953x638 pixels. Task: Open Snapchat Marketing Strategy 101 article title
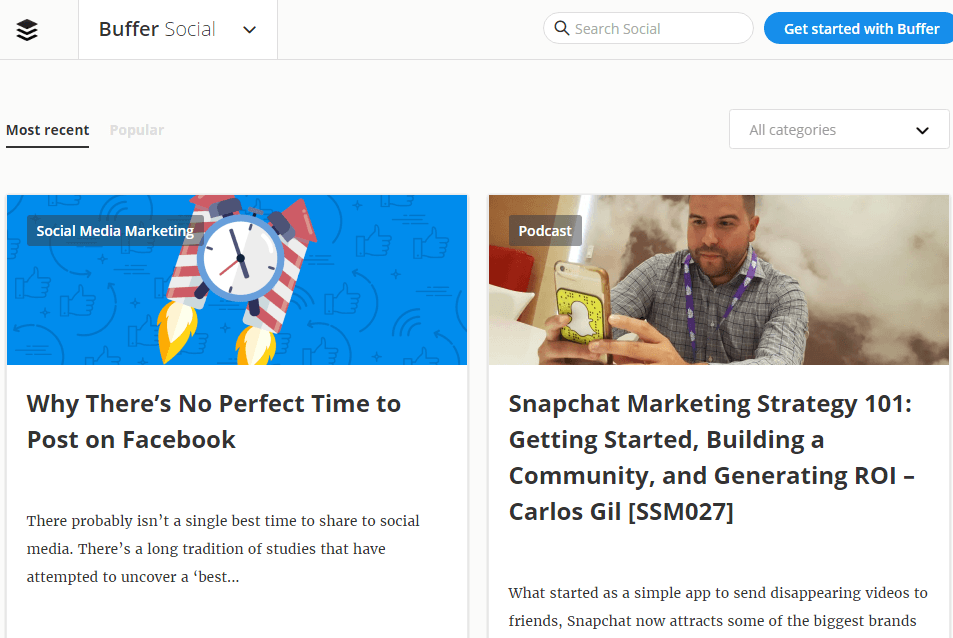coord(711,457)
